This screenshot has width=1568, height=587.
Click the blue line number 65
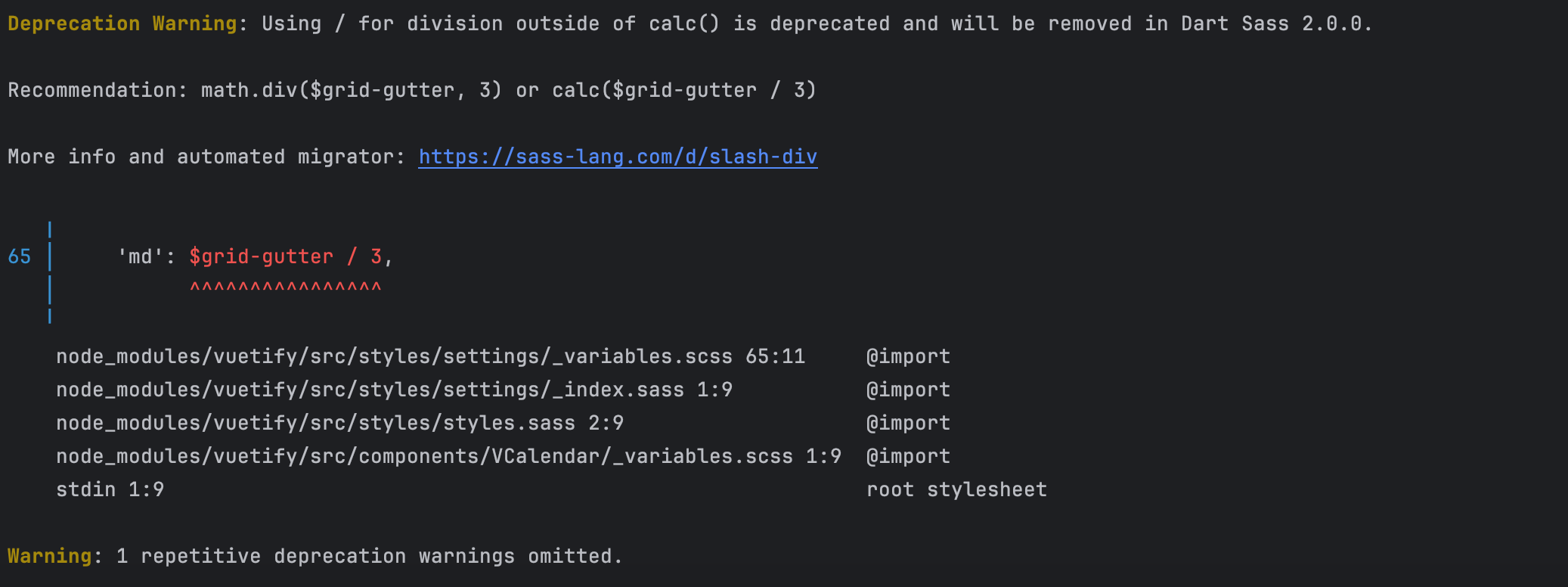20,256
